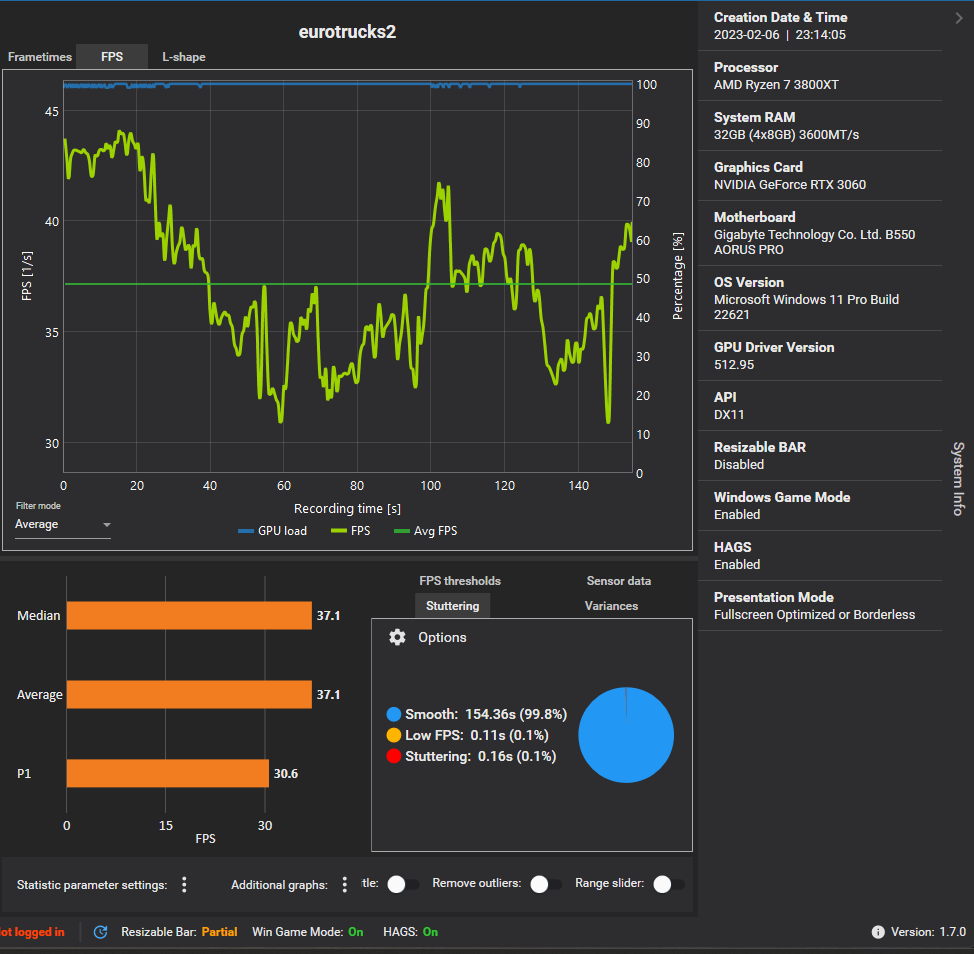Open the FPS thresholds tab

point(460,581)
